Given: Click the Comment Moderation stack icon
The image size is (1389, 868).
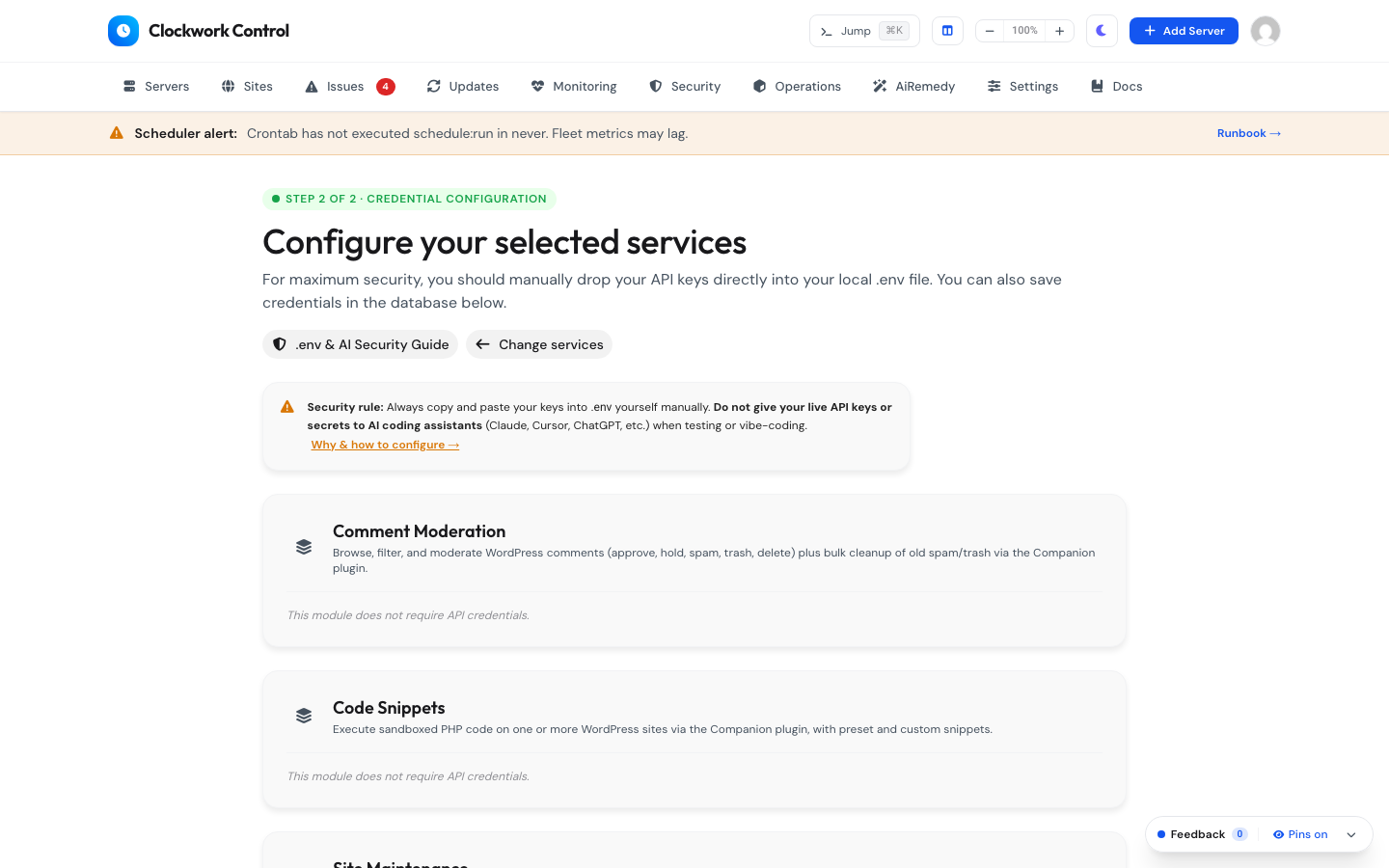Looking at the screenshot, I should click(x=304, y=547).
